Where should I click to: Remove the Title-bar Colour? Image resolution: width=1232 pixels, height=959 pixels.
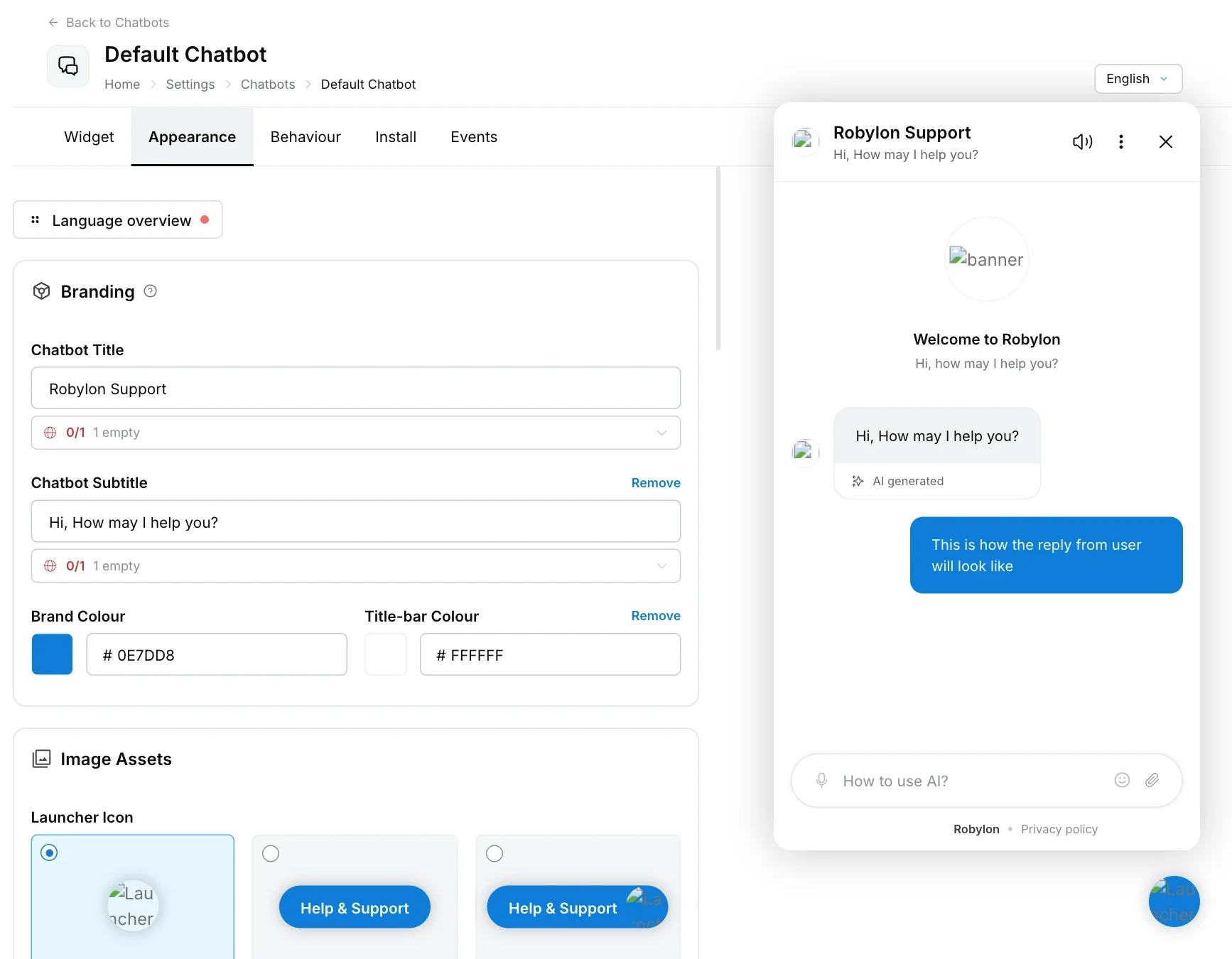point(656,616)
